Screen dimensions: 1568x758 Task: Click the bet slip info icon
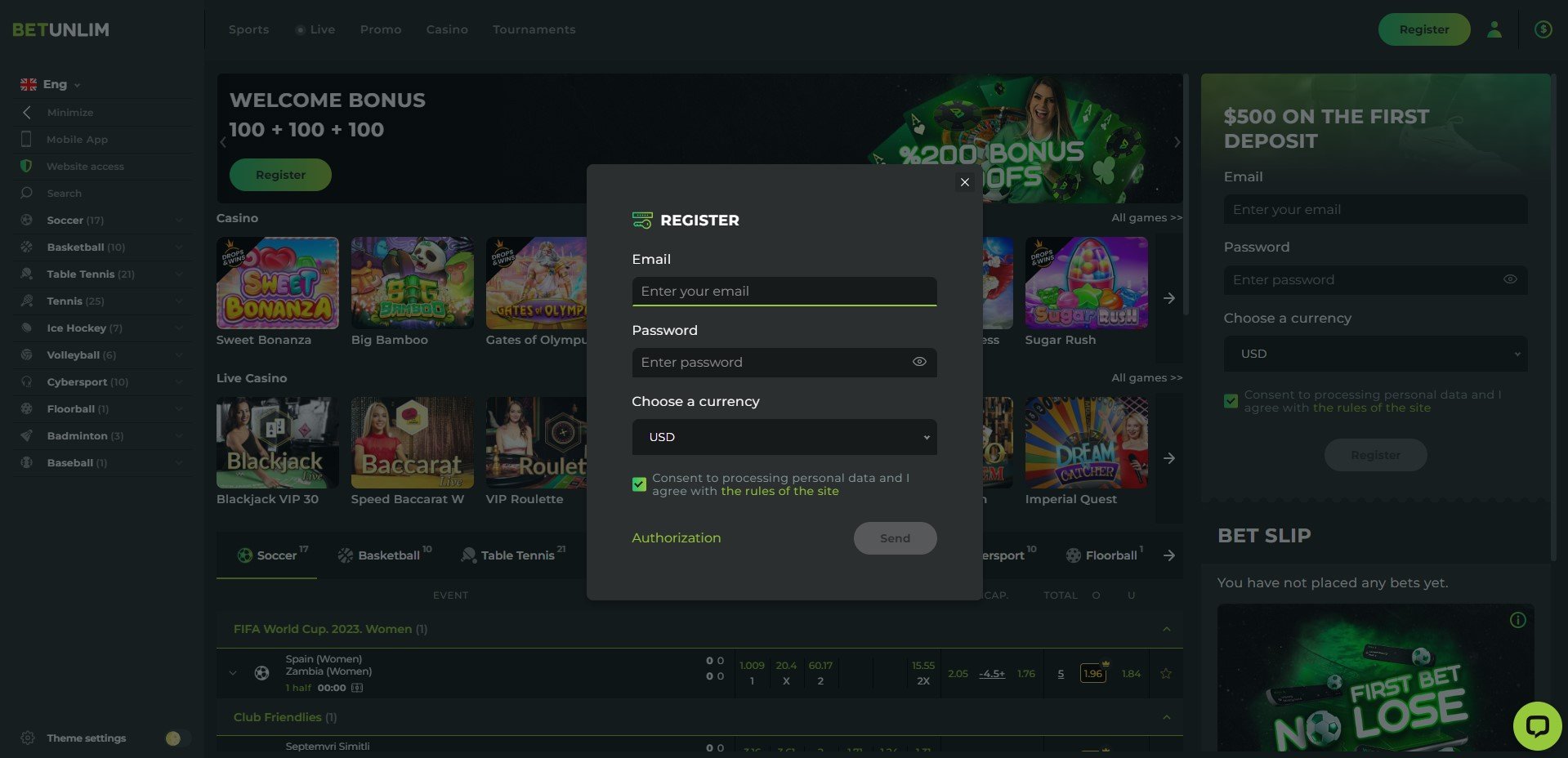[1517, 620]
